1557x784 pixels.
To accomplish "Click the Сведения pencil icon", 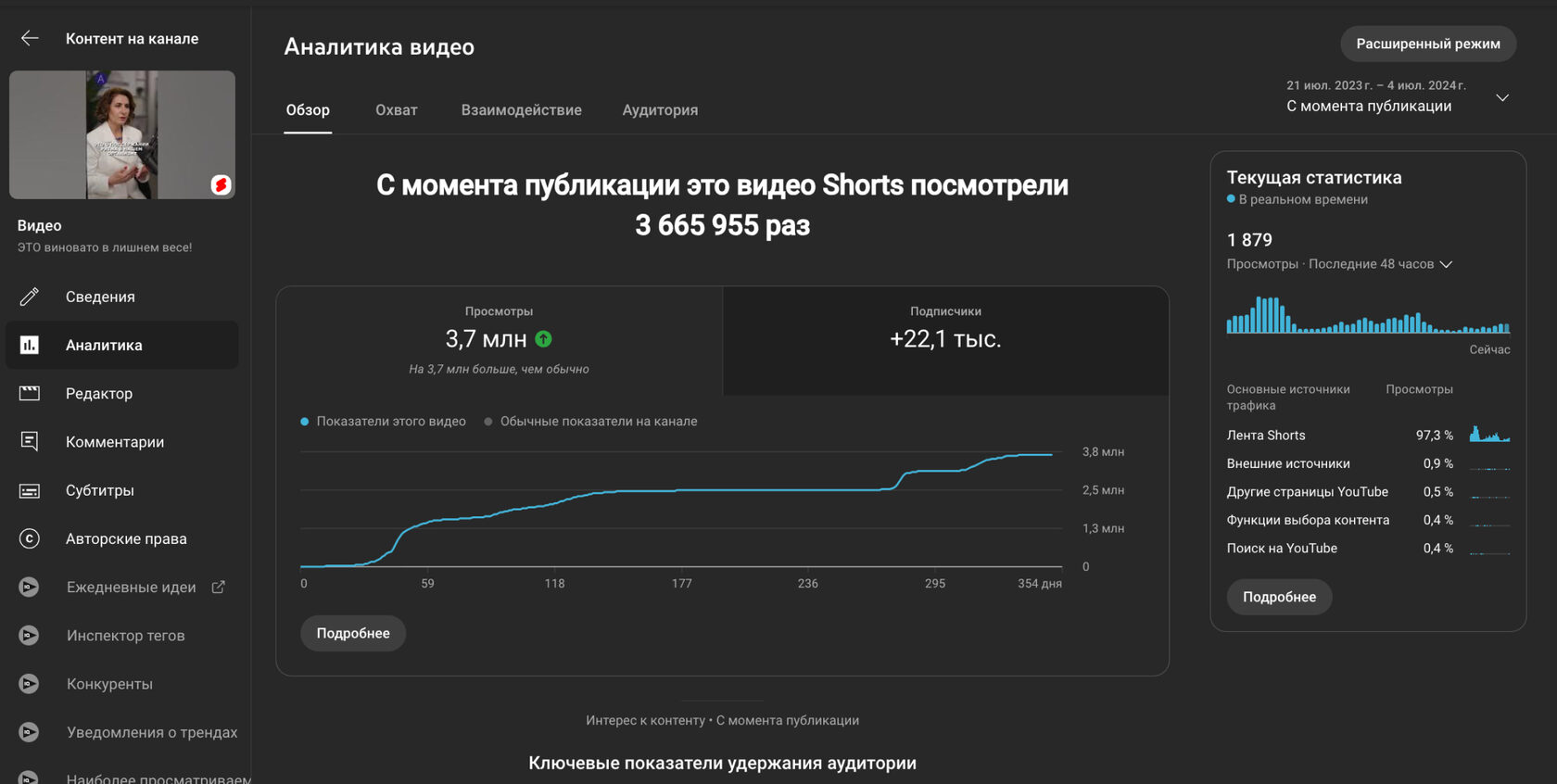I will point(30,297).
